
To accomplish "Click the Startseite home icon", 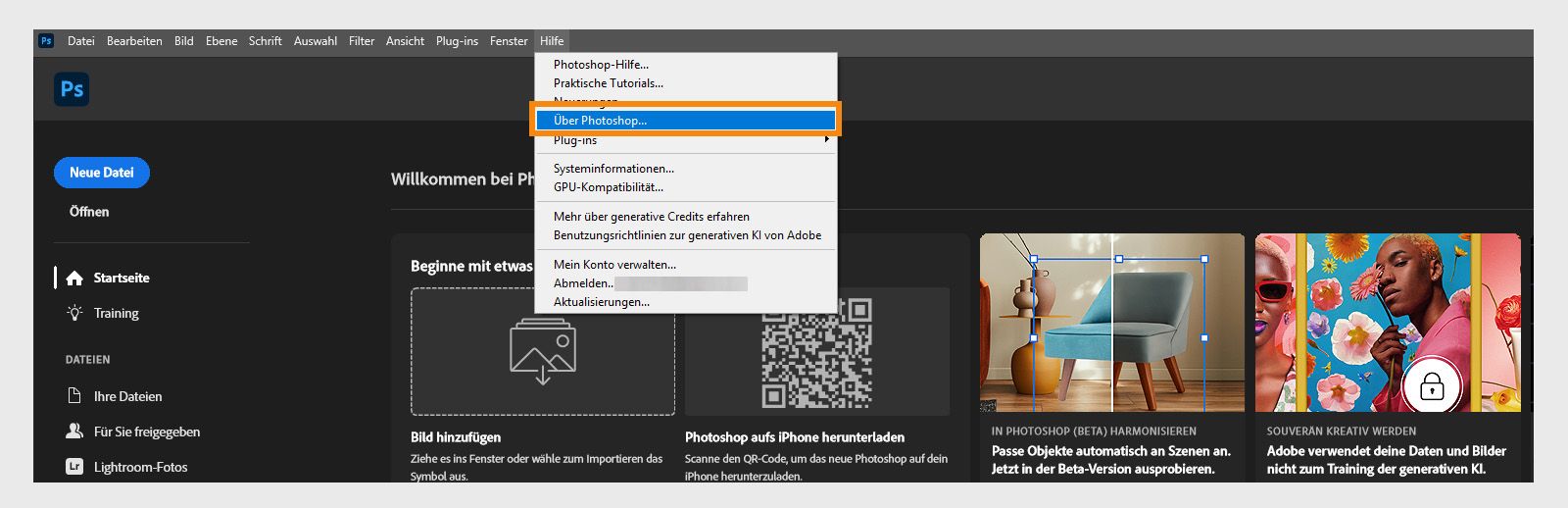I will (74, 279).
